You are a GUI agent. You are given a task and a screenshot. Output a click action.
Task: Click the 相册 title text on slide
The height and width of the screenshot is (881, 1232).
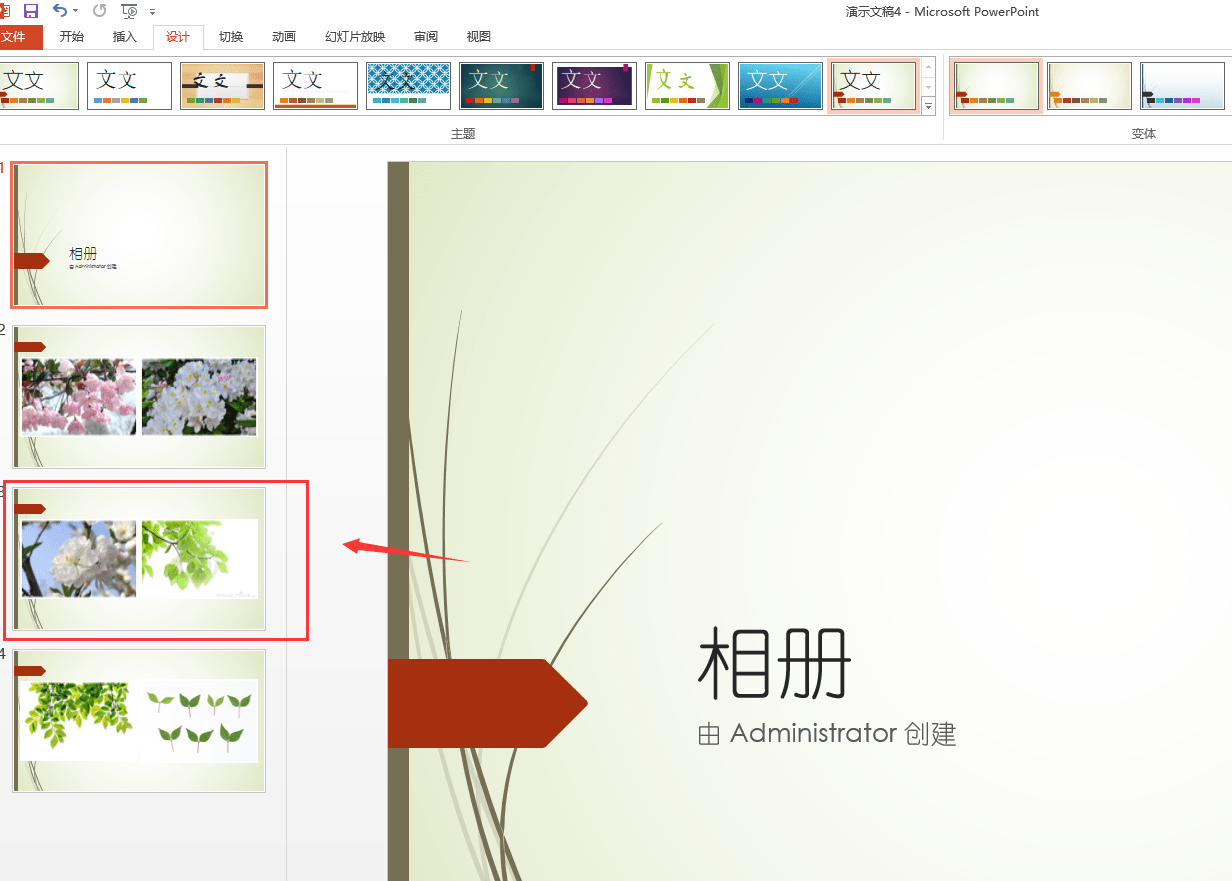[x=774, y=663]
